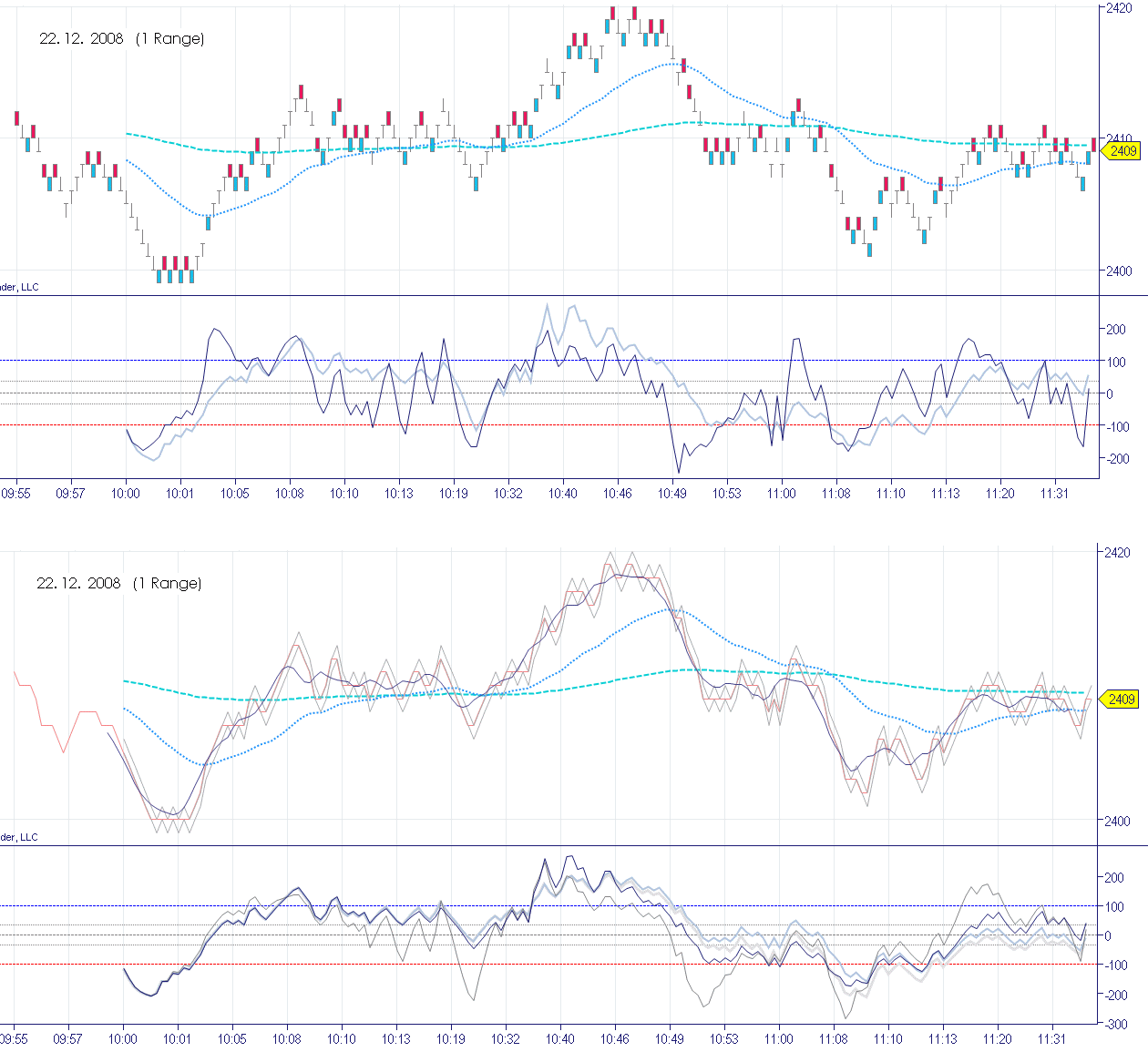Click the 200 level label below line chart
The height and width of the screenshot is (1052, 1148).
pyautogui.click(x=1113, y=878)
